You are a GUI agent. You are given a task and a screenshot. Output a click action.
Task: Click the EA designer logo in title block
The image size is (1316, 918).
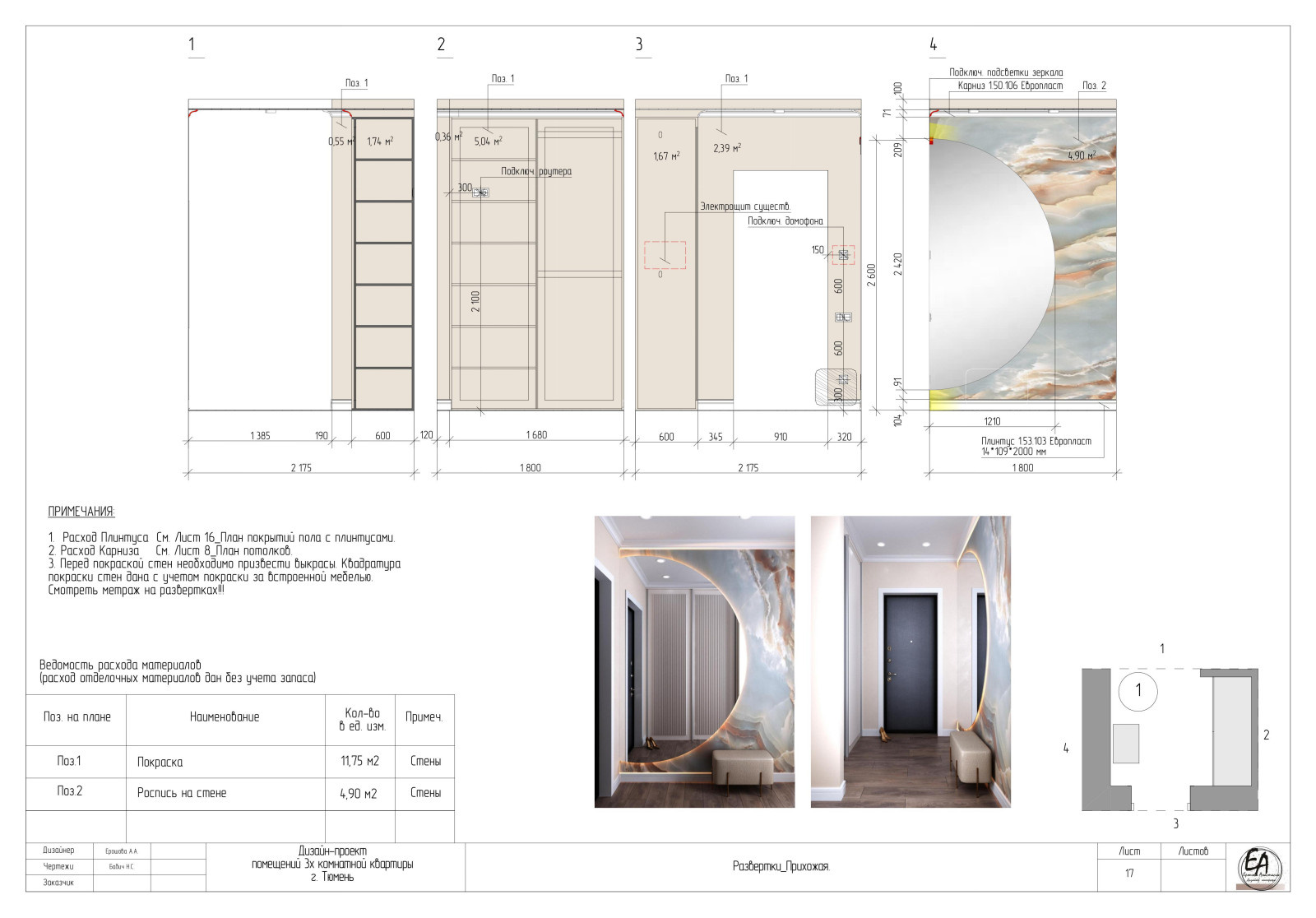pyautogui.click(x=1260, y=868)
